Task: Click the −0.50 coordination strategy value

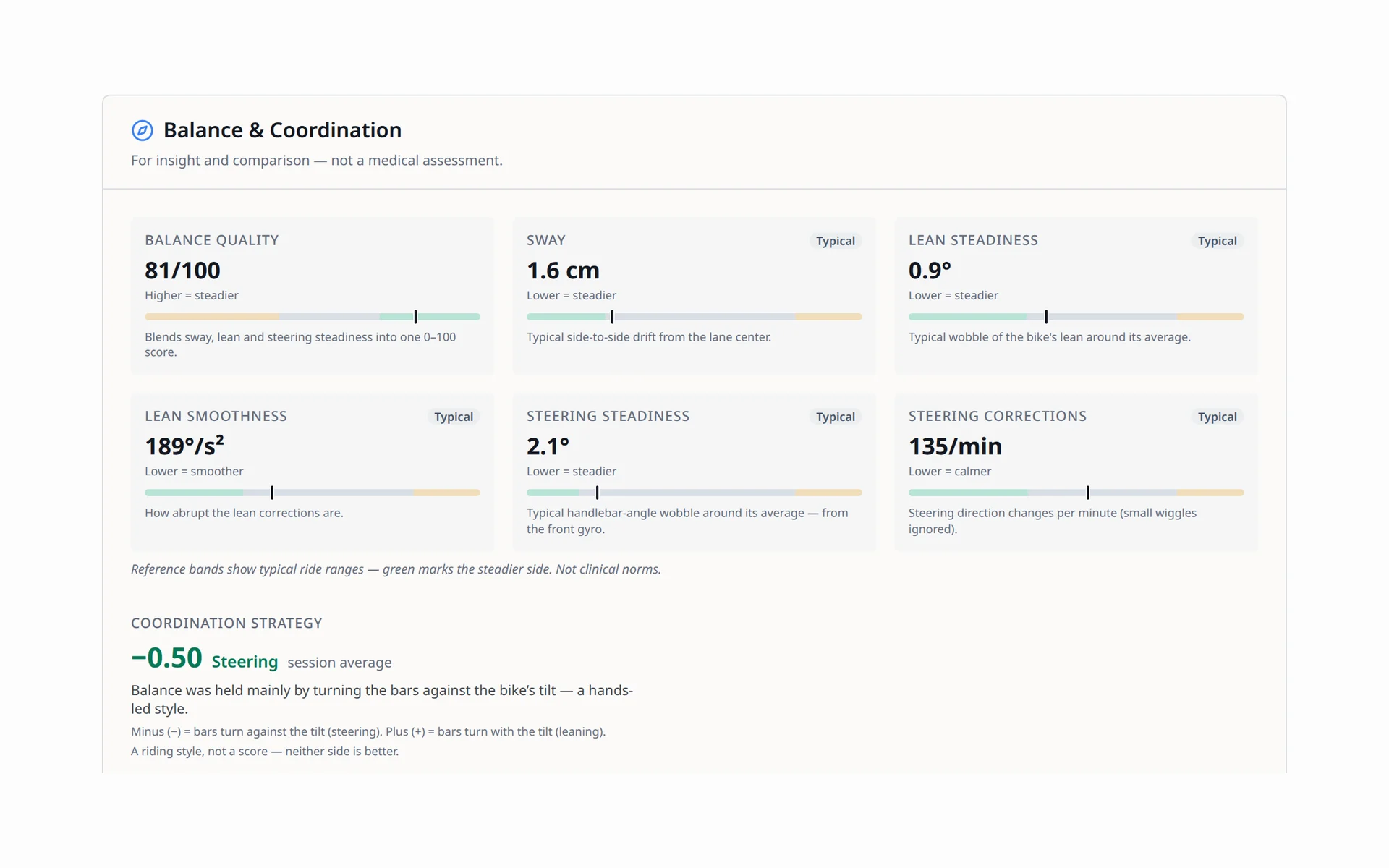Action: click(166, 658)
